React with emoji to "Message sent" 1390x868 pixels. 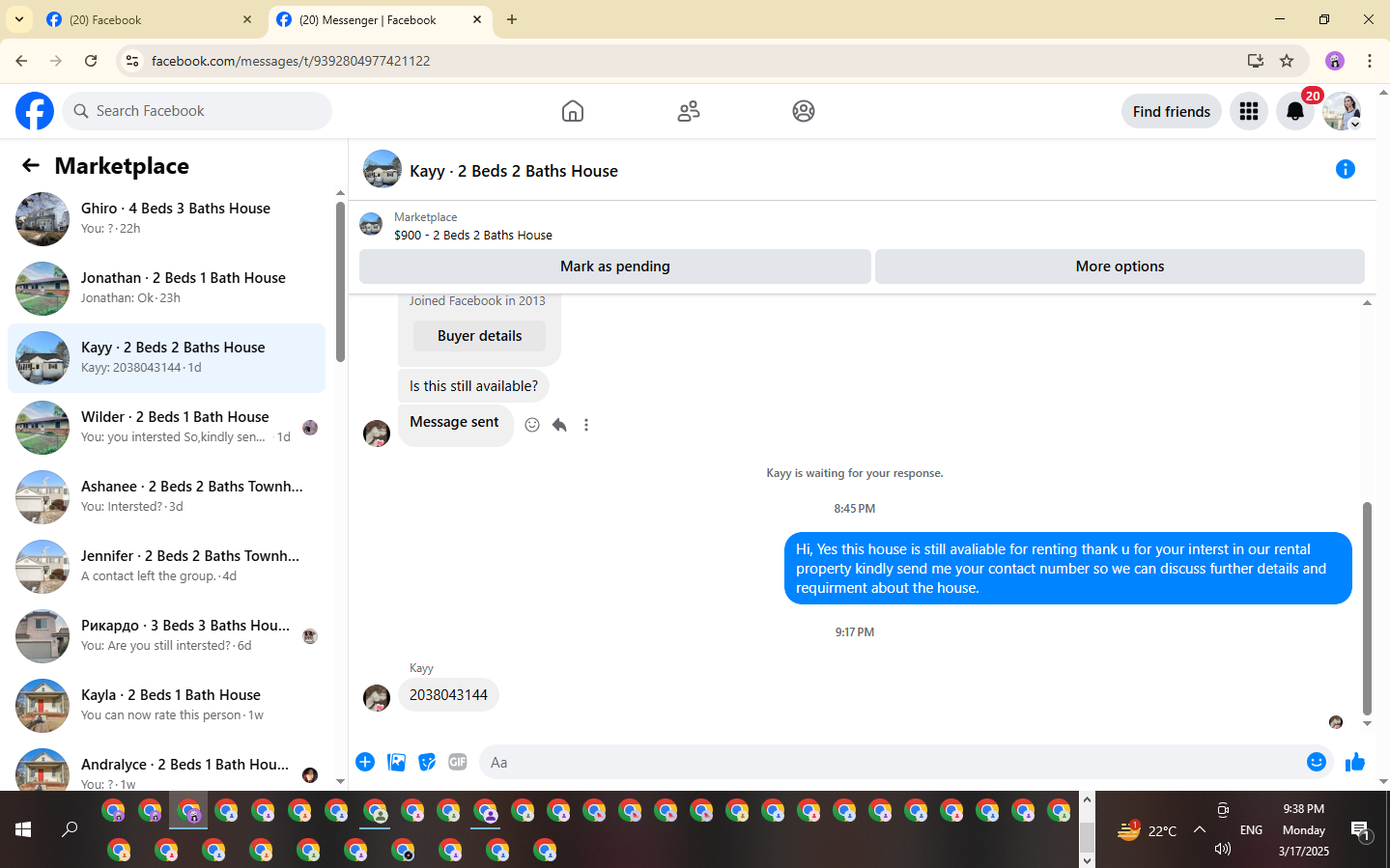click(532, 425)
